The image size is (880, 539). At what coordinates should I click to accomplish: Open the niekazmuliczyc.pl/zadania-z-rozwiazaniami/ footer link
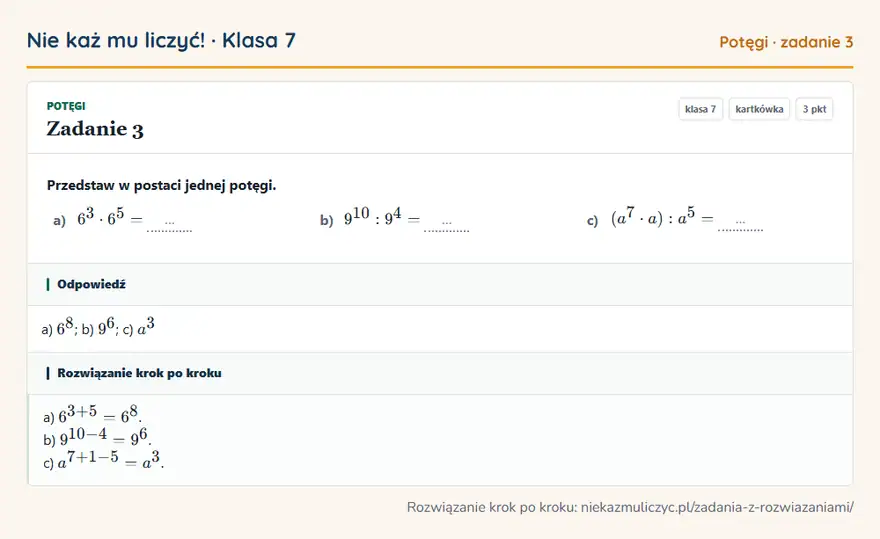[x=717, y=508]
